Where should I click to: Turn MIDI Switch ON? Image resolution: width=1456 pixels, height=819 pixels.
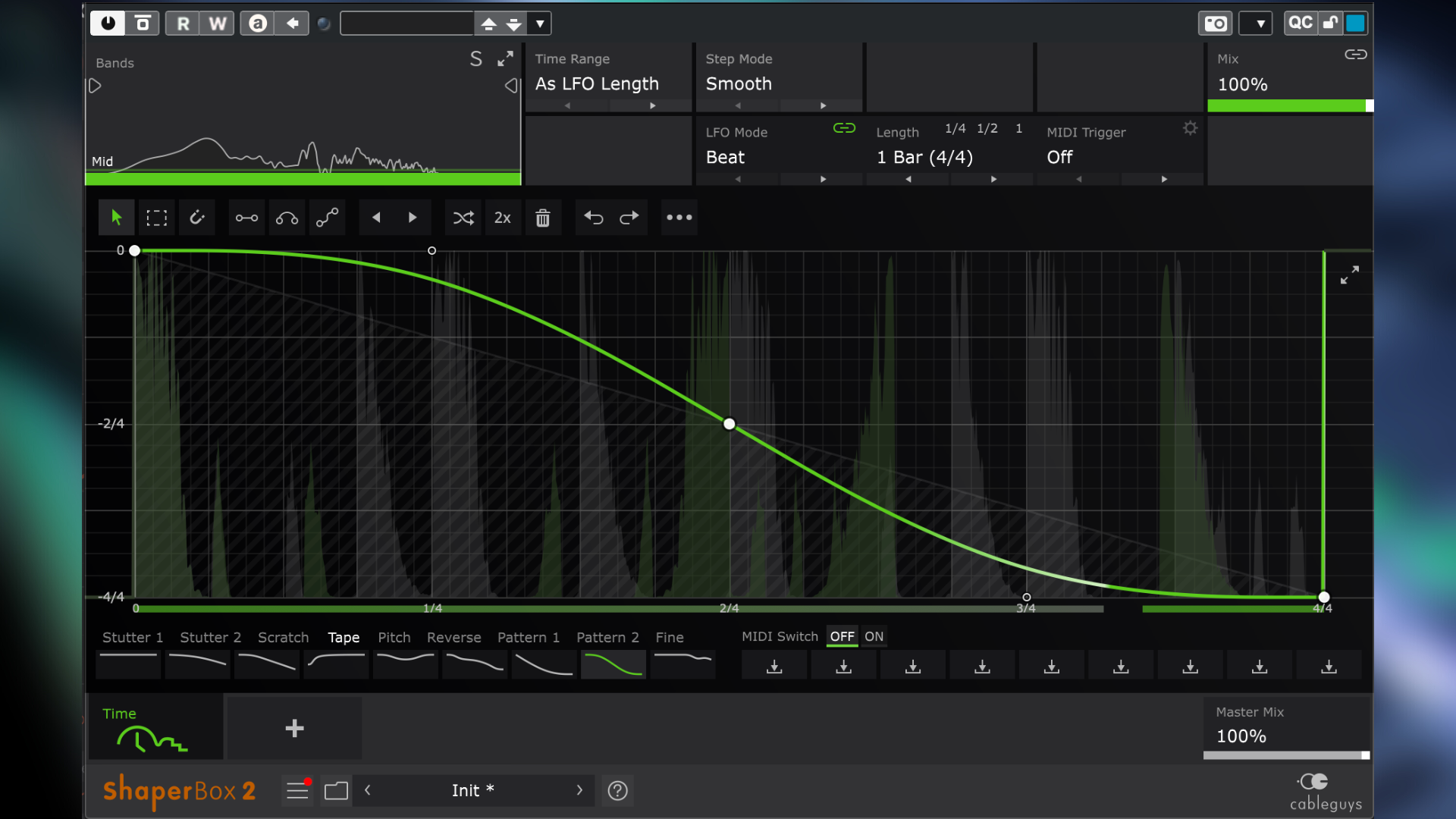click(874, 637)
